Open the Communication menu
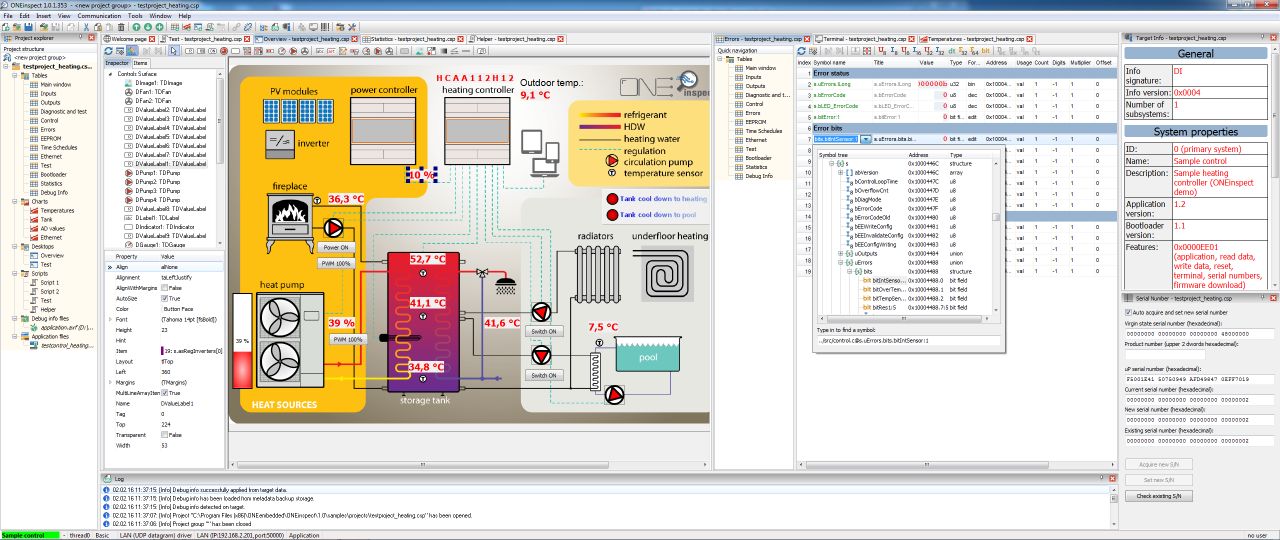Screen dimensions: 1280x540 click(99, 16)
